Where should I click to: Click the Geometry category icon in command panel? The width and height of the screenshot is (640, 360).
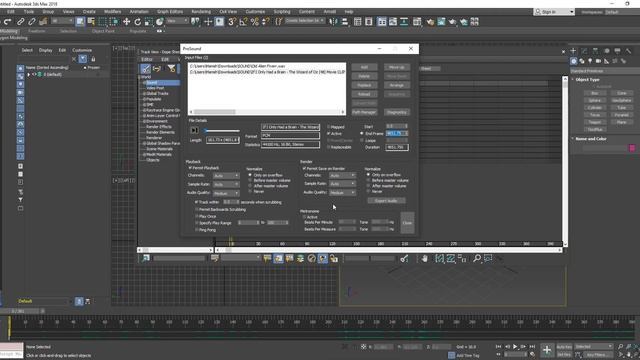[x=573, y=61]
